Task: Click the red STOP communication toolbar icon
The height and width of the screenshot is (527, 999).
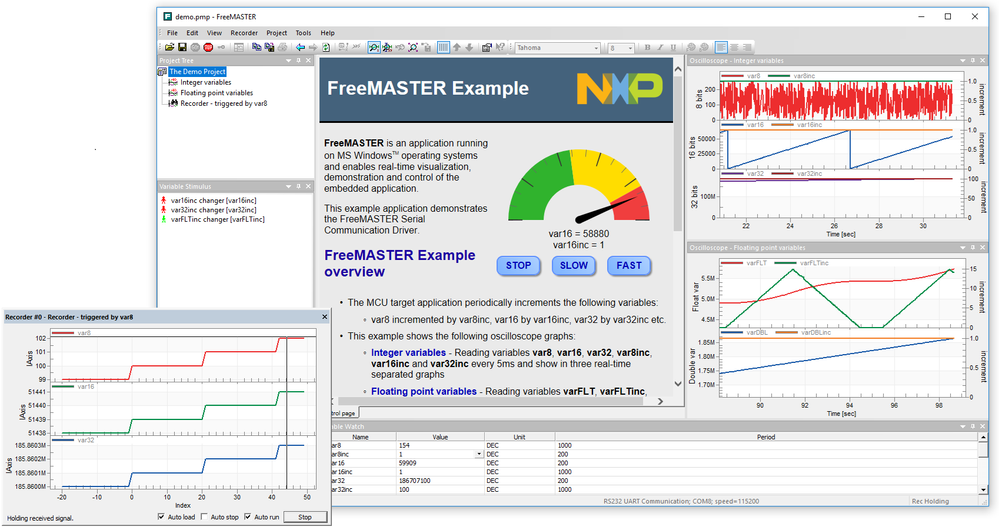Action: tap(208, 47)
